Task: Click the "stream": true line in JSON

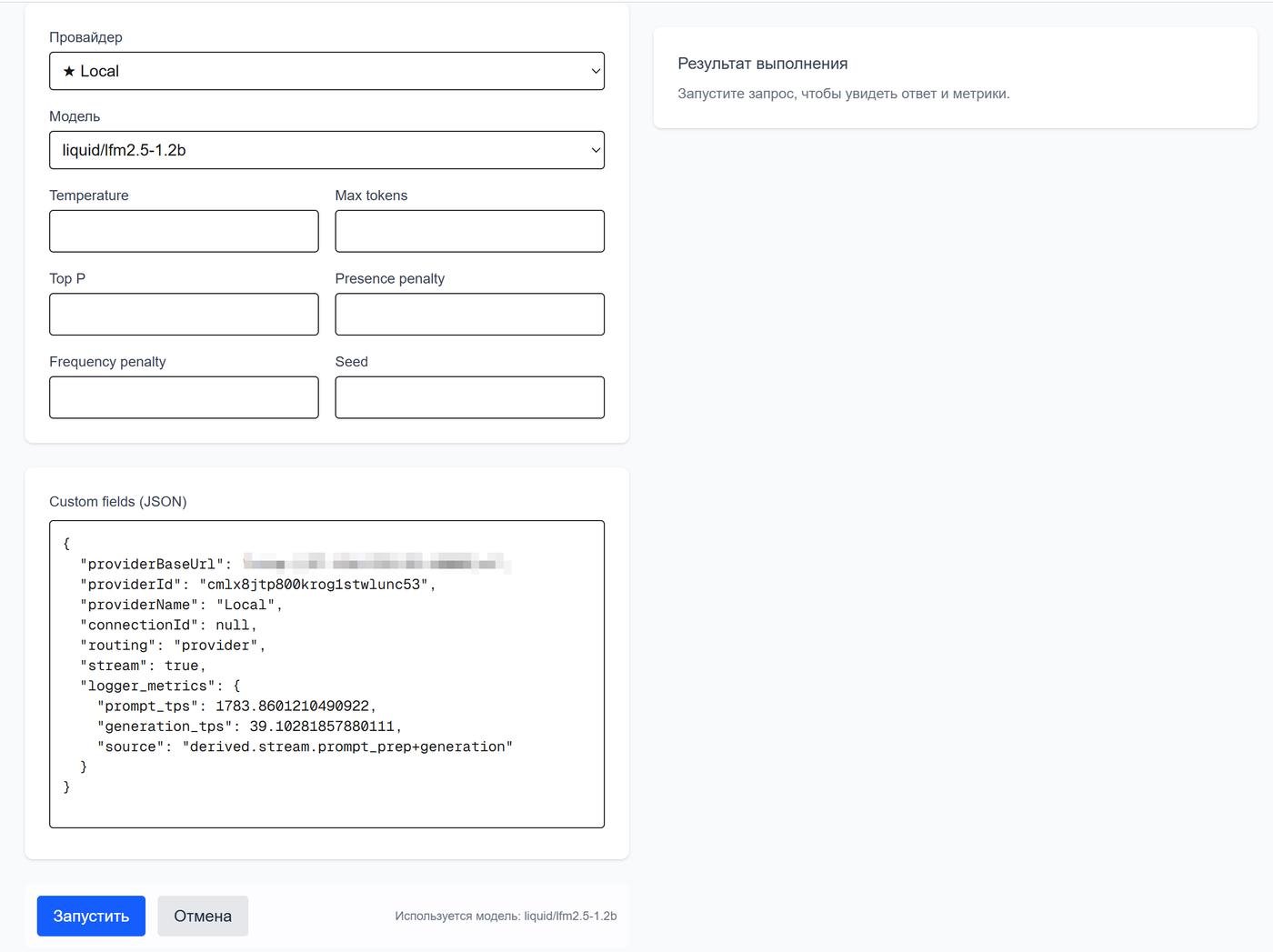Action: click(143, 666)
